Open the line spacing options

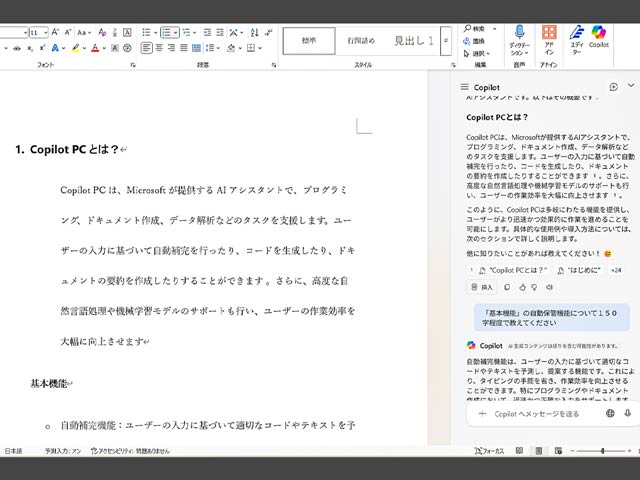[x=210, y=48]
